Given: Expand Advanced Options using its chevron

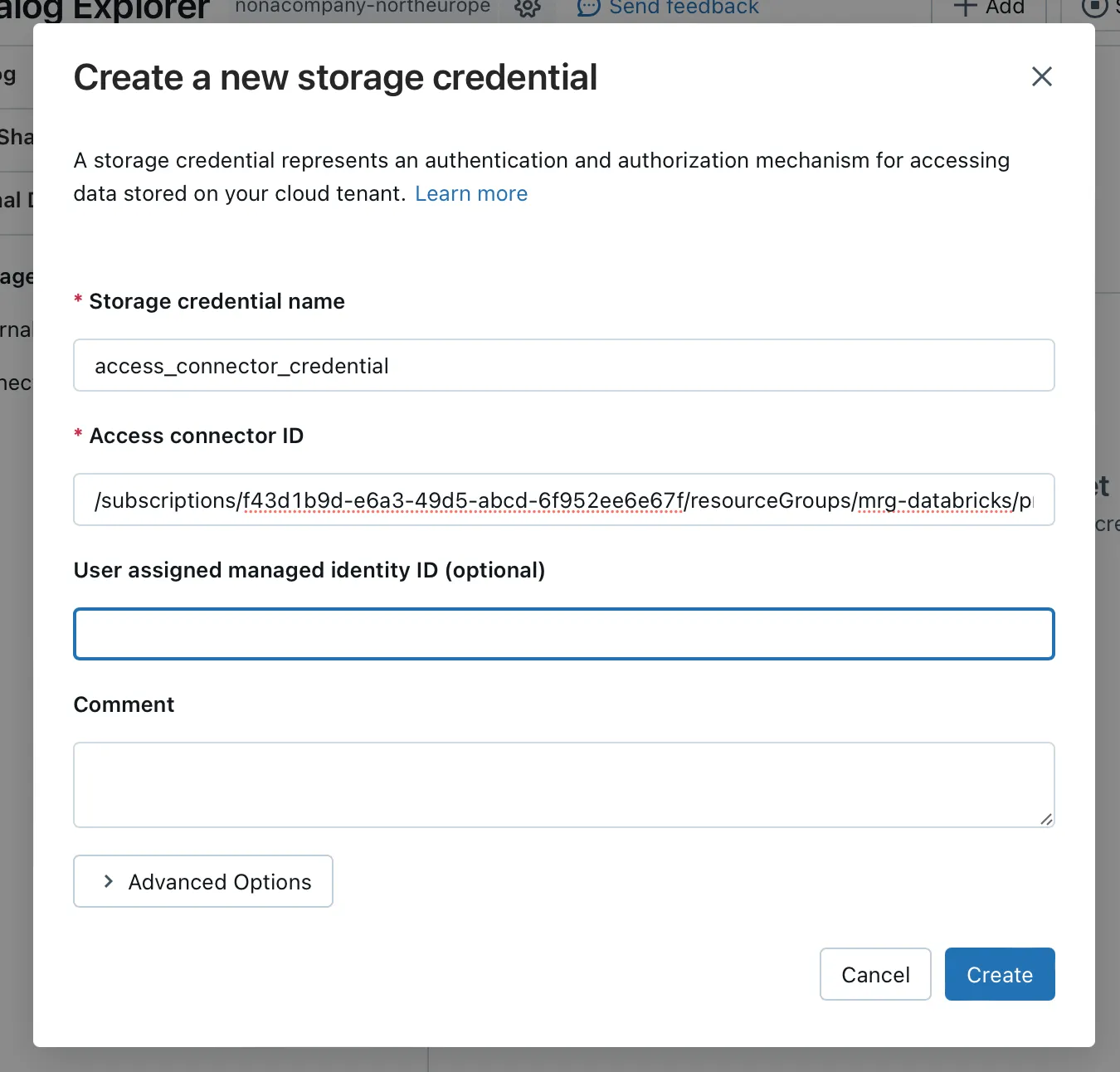Looking at the screenshot, I should [x=109, y=881].
